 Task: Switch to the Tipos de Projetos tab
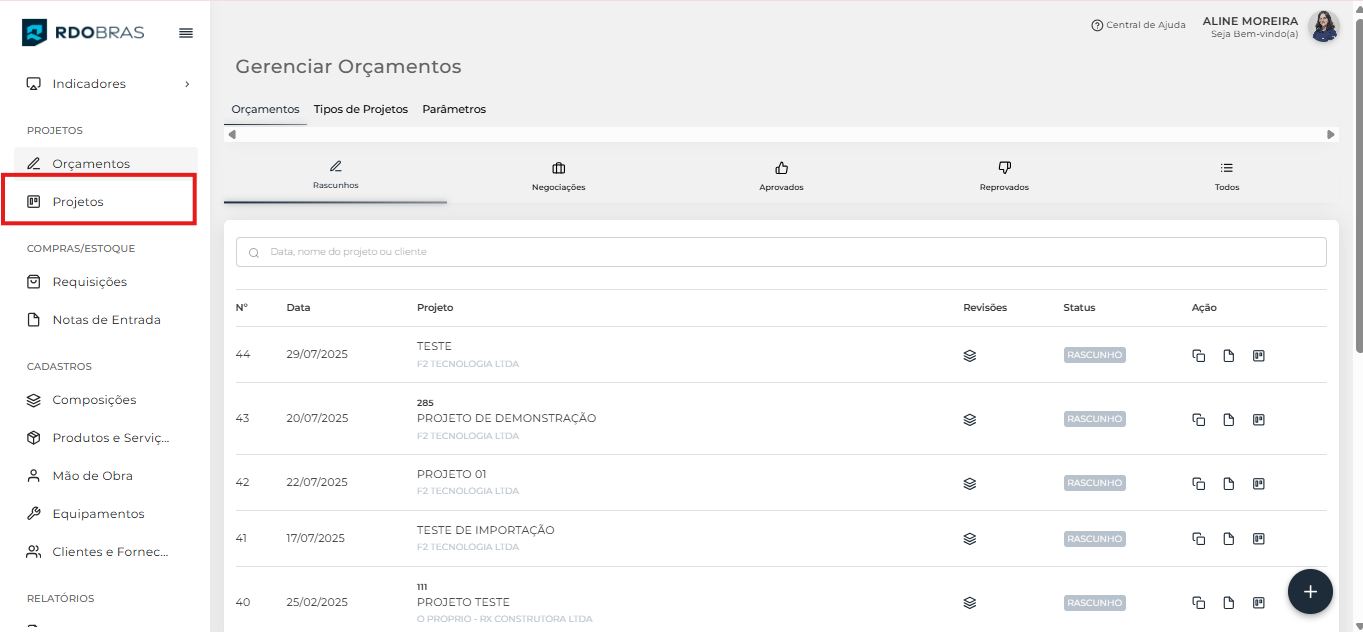pyautogui.click(x=360, y=109)
